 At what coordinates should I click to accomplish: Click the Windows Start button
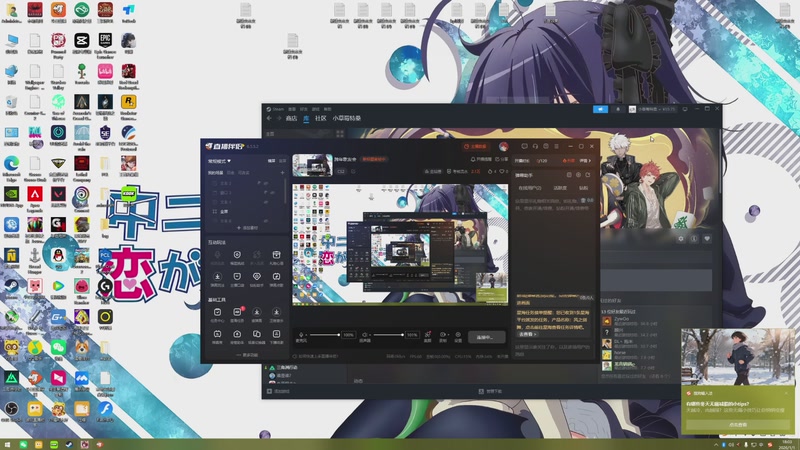point(8,445)
